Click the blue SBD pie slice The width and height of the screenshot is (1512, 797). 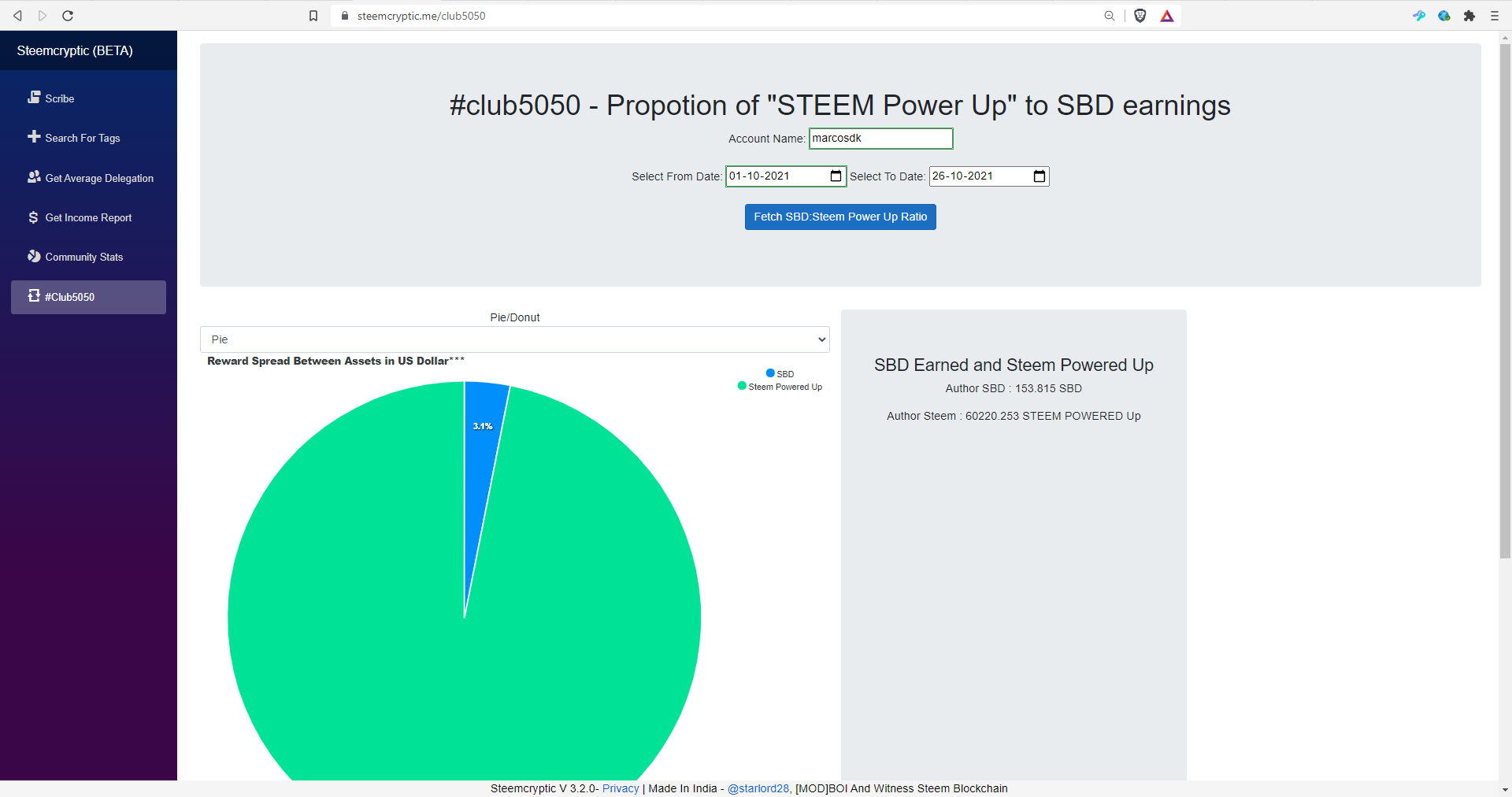482,441
